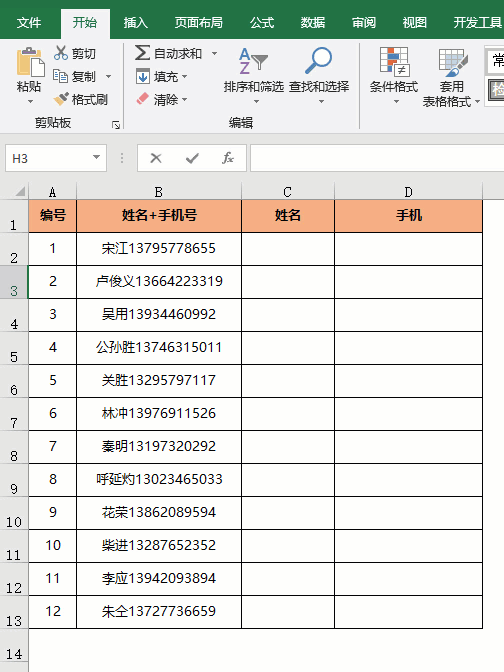Select cell 秦明13197320292
This screenshot has width=504, height=672.
[x=159, y=447]
